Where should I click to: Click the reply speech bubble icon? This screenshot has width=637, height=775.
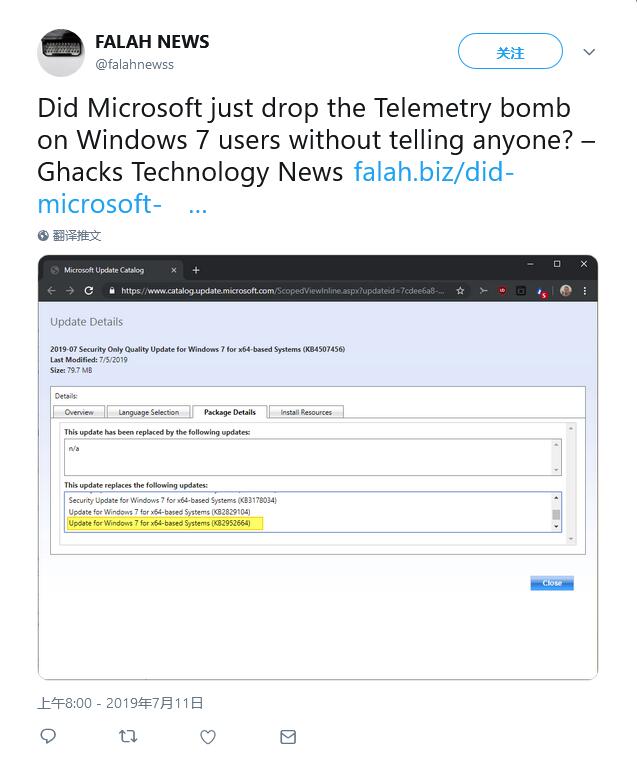[x=48, y=737]
